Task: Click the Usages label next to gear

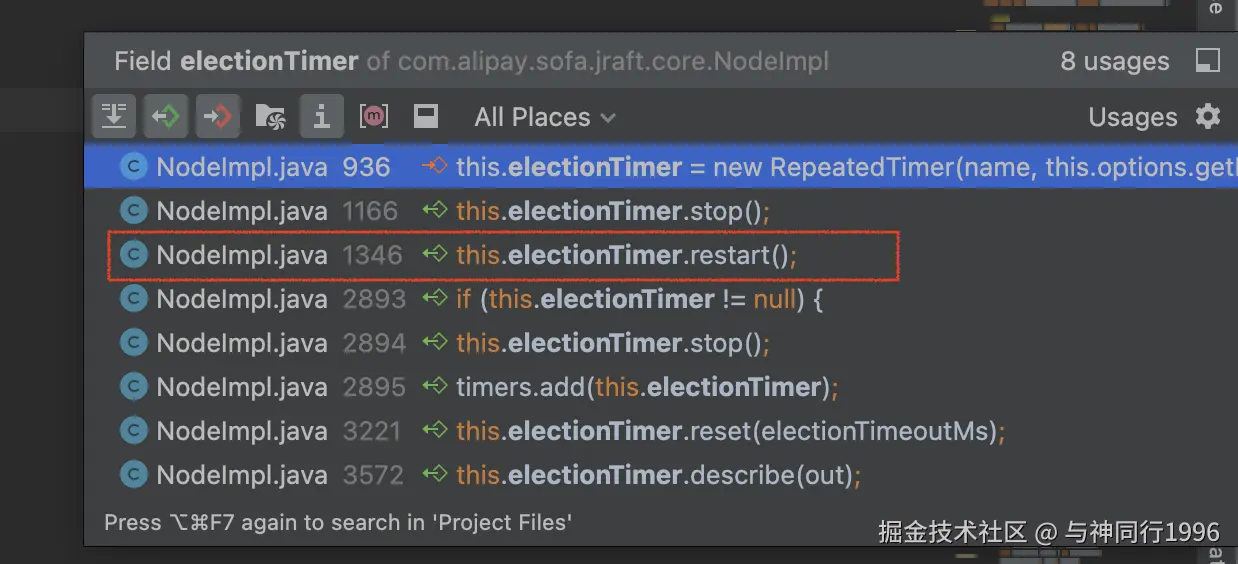Action: click(x=1133, y=117)
